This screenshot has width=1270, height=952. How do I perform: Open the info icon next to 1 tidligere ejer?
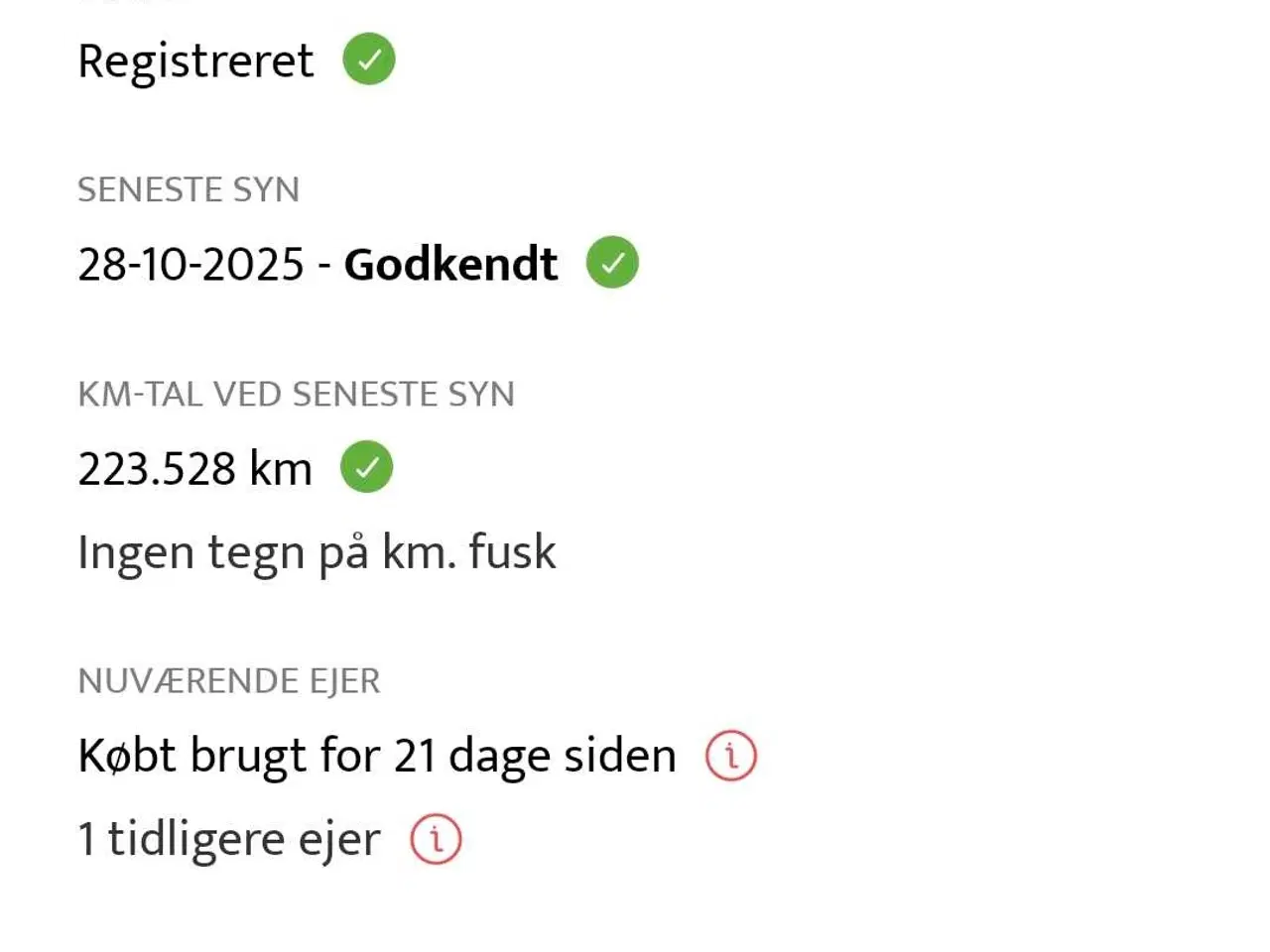438,839
